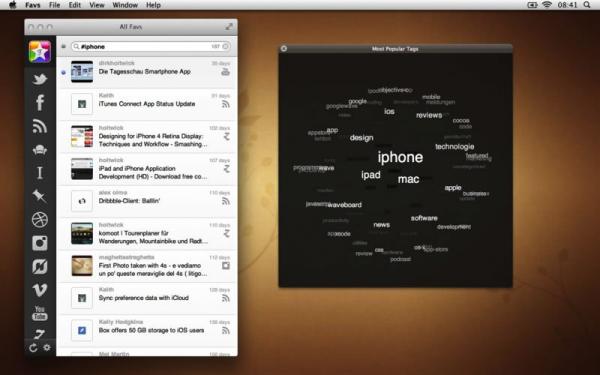This screenshot has height=375, width=600.
Task: Open the Pinboard pin icon in sidebar
Action: point(39,196)
